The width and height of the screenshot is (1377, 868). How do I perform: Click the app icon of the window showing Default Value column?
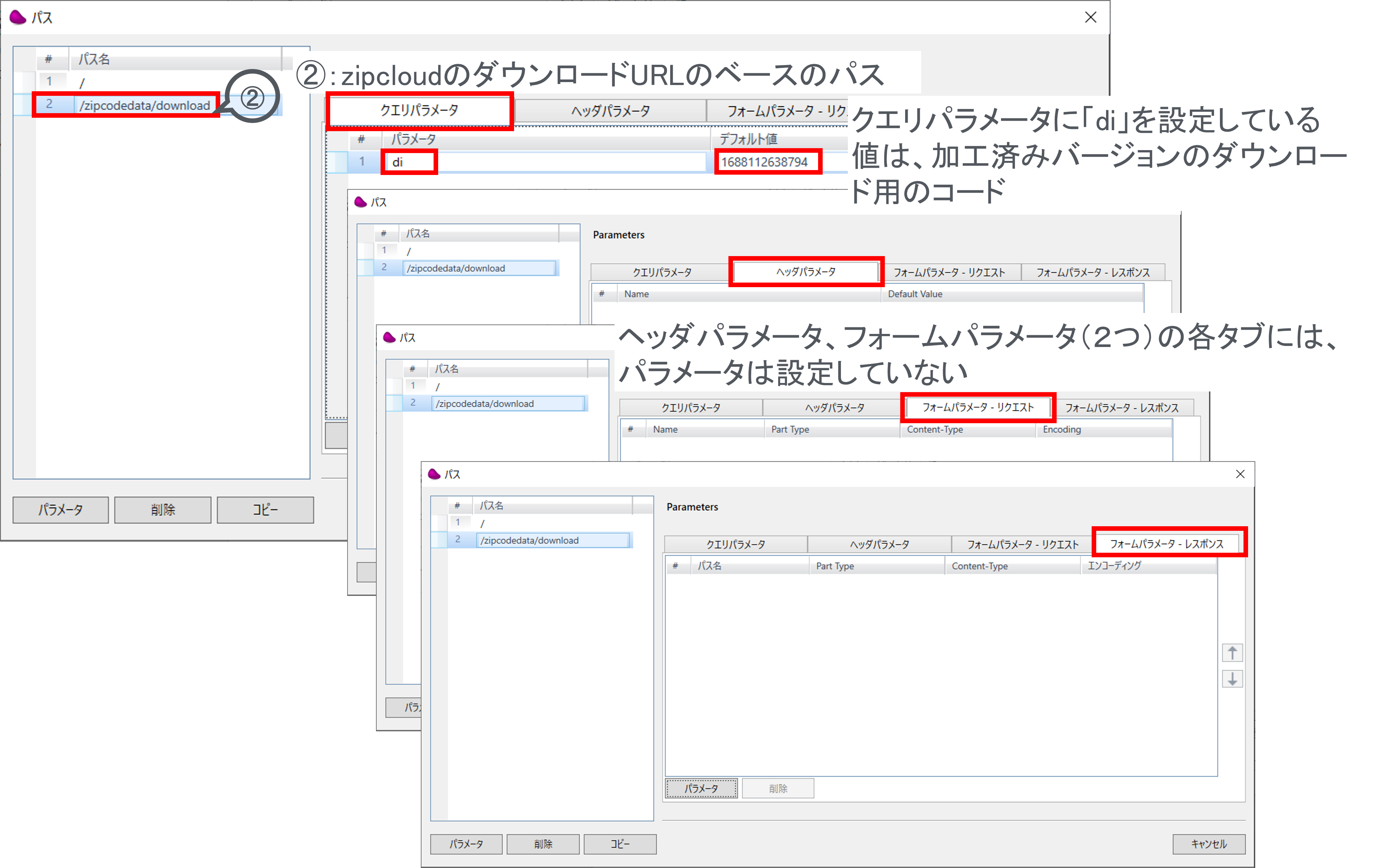(x=360, y=202)
